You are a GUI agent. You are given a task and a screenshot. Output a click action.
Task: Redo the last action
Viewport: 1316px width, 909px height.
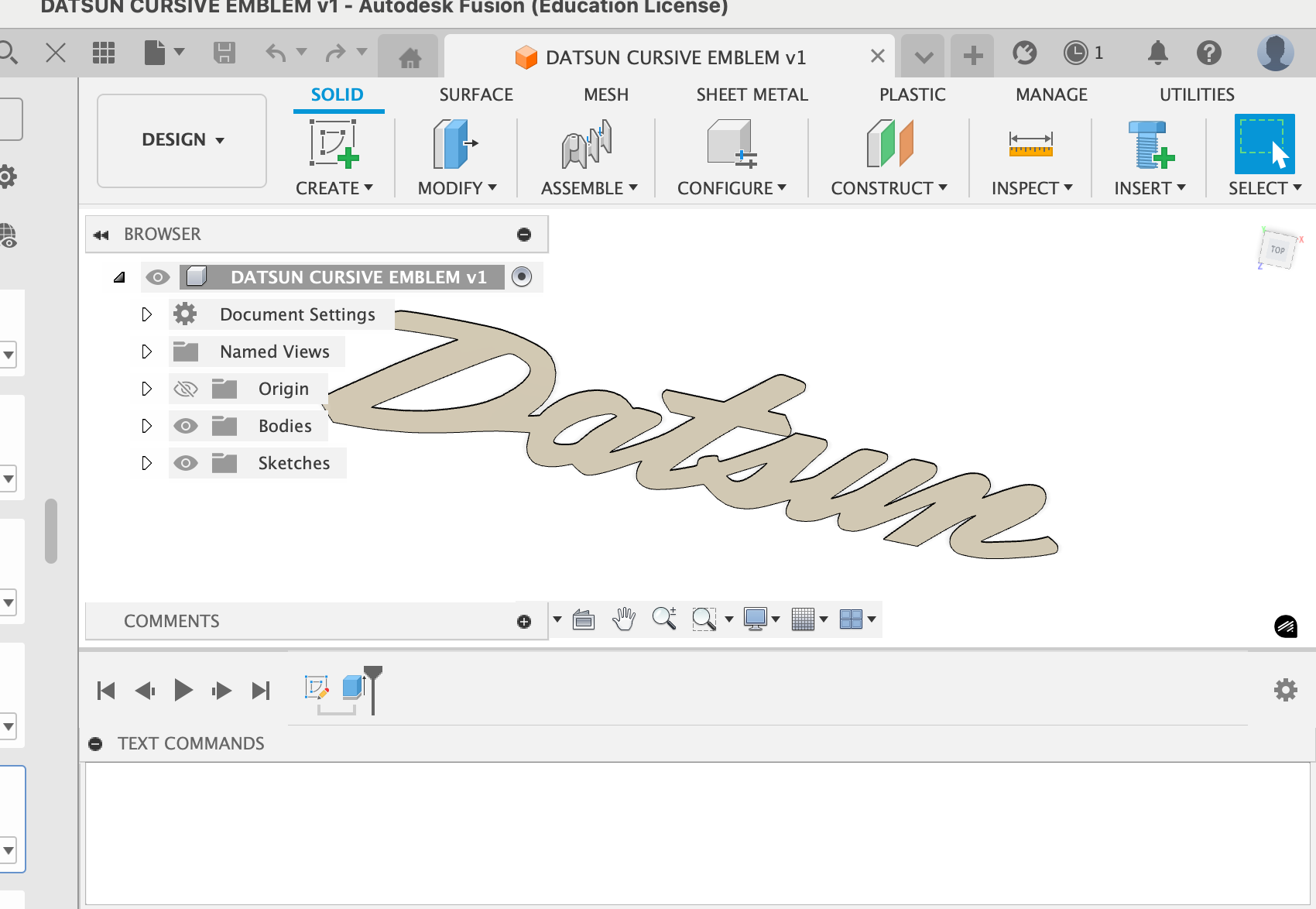click(x=336, y=53)
